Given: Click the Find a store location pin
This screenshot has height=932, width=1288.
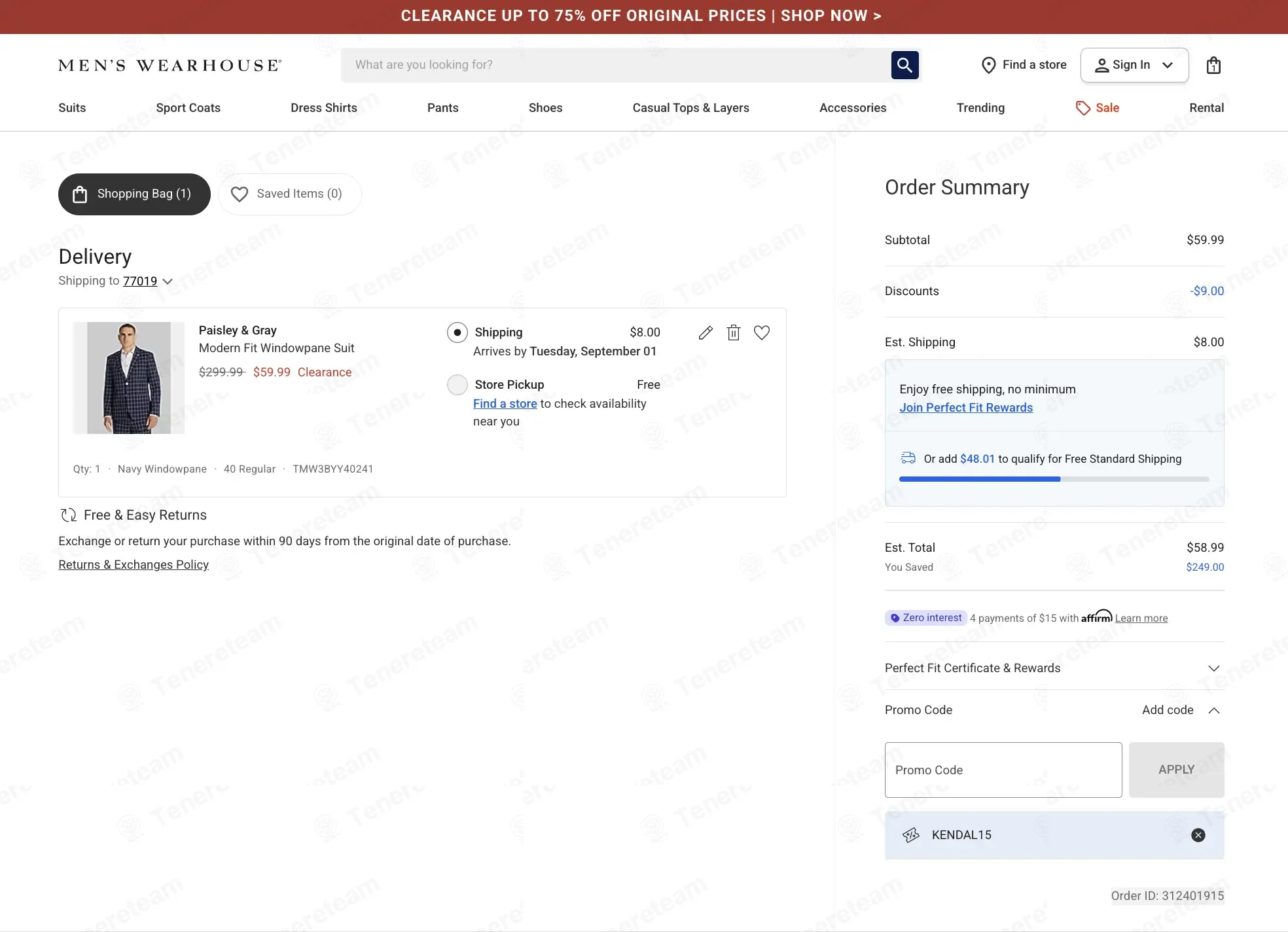Looking at the screenshot, I should pyautogui.click(x=988, y=65).
